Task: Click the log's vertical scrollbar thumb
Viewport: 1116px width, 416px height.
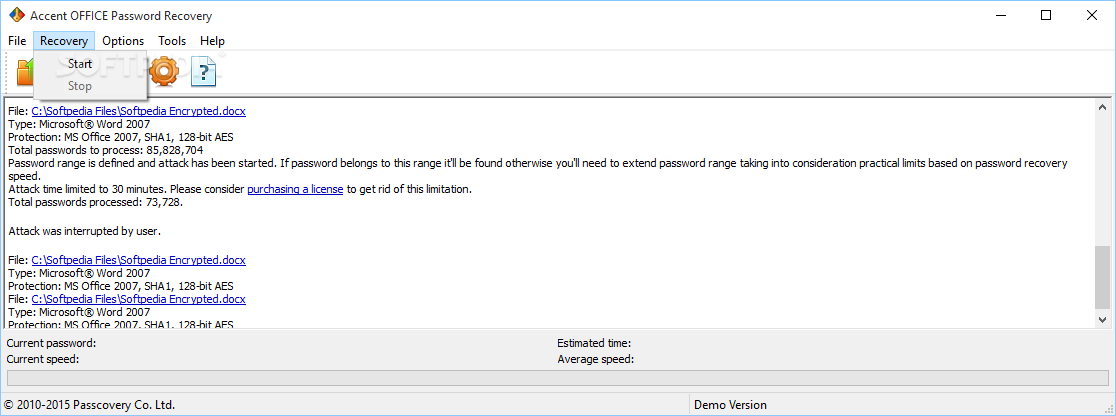Action: (x=1103, y=276)
